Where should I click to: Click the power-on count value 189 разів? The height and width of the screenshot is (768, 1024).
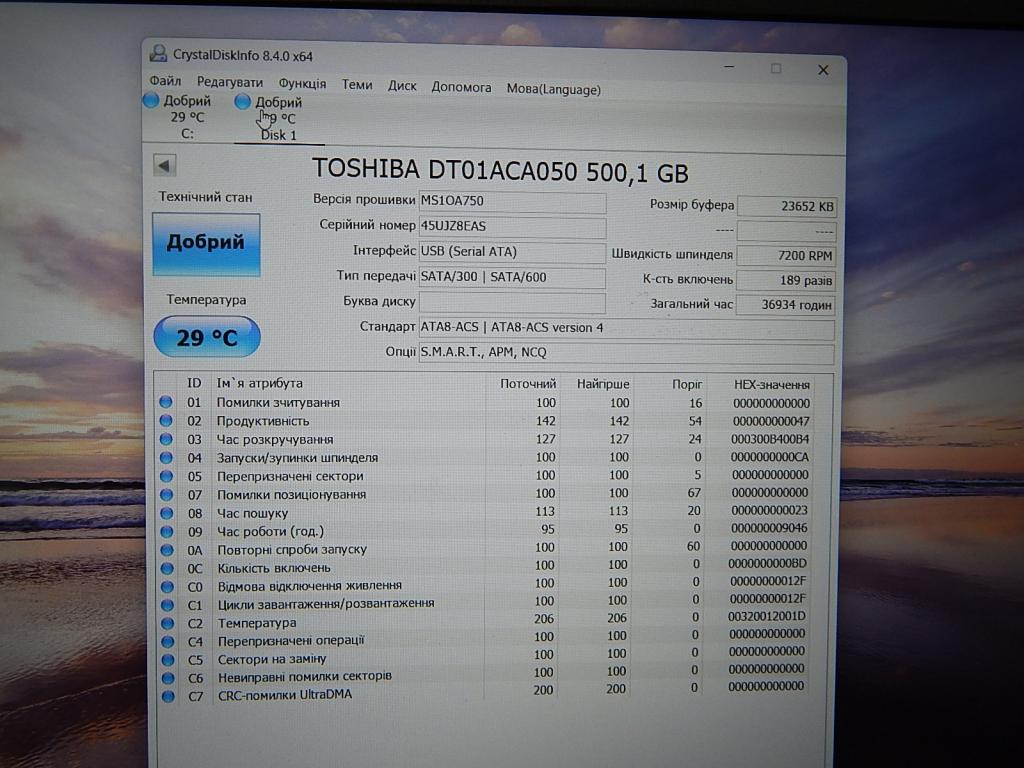786,281
